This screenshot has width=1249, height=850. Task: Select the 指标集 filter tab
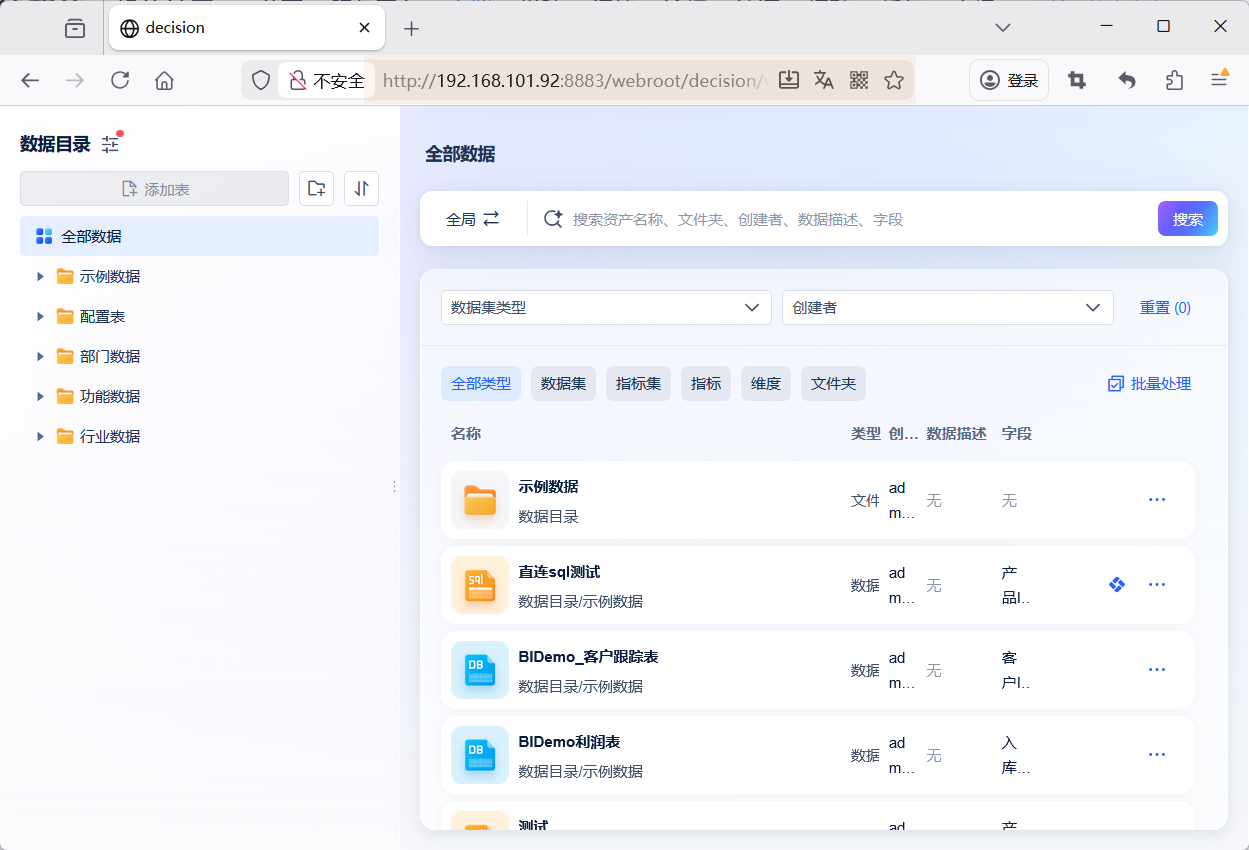point(638,383)
